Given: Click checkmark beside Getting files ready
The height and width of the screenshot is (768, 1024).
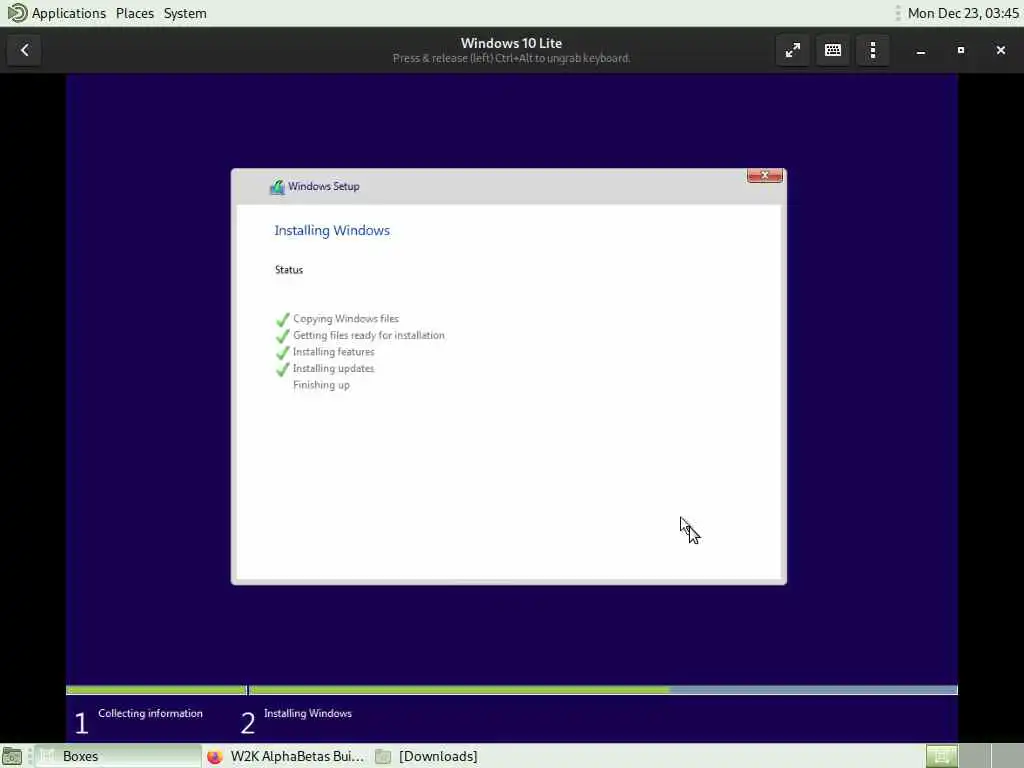Looking at the screenshot, I should 282,336.
